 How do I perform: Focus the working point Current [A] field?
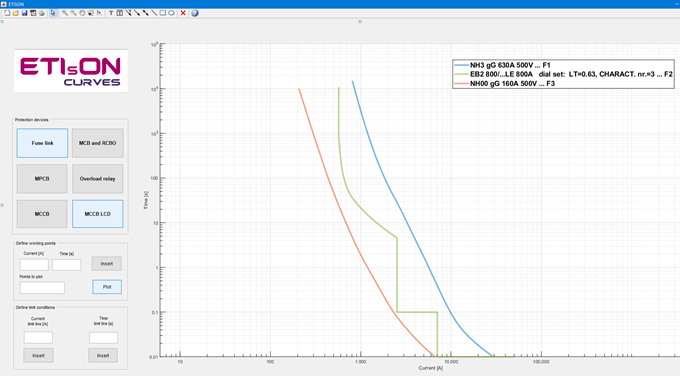(34, 265)
